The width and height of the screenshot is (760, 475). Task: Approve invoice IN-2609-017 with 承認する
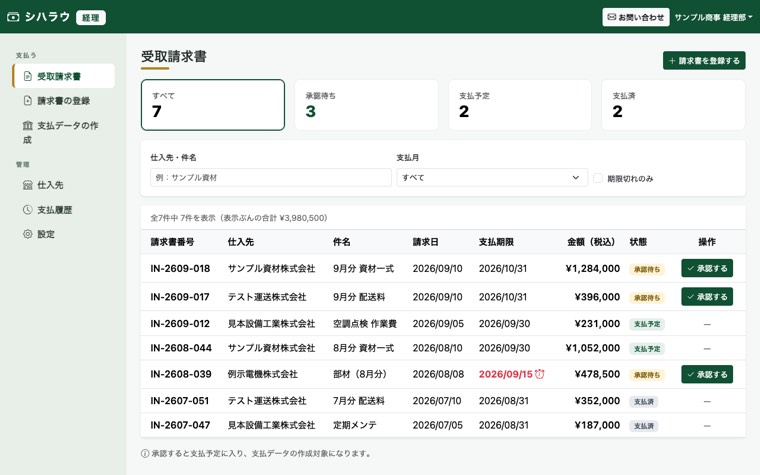[x=707, y=297]
